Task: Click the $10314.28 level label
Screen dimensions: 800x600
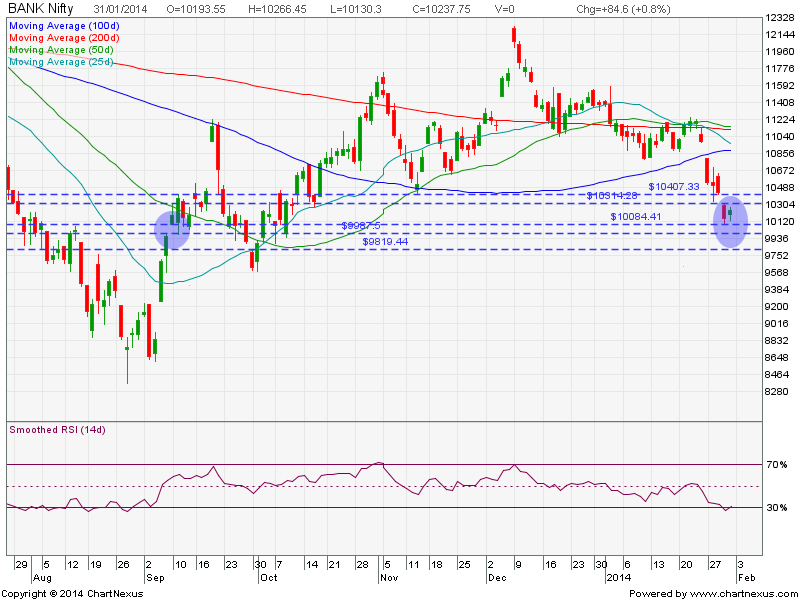Action: (x=612, y=195)
